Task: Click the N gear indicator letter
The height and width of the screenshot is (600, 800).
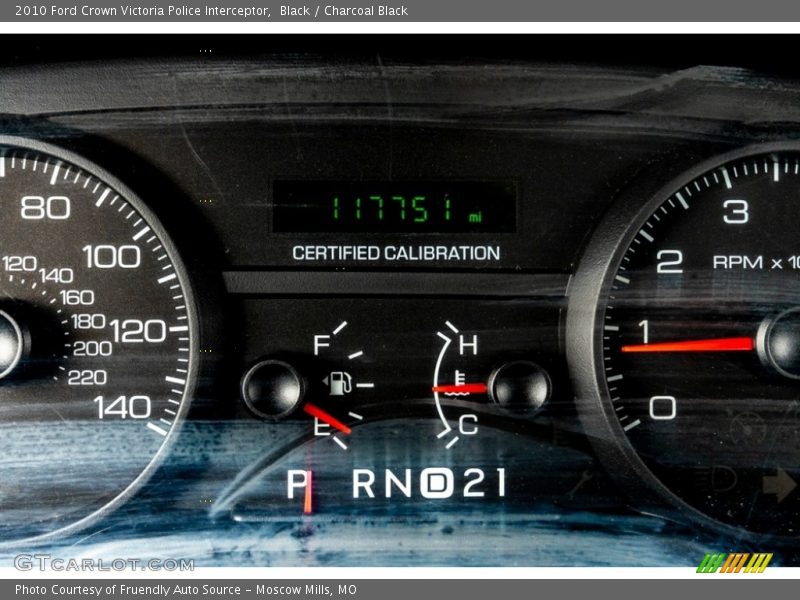Action: coord(398,483)
